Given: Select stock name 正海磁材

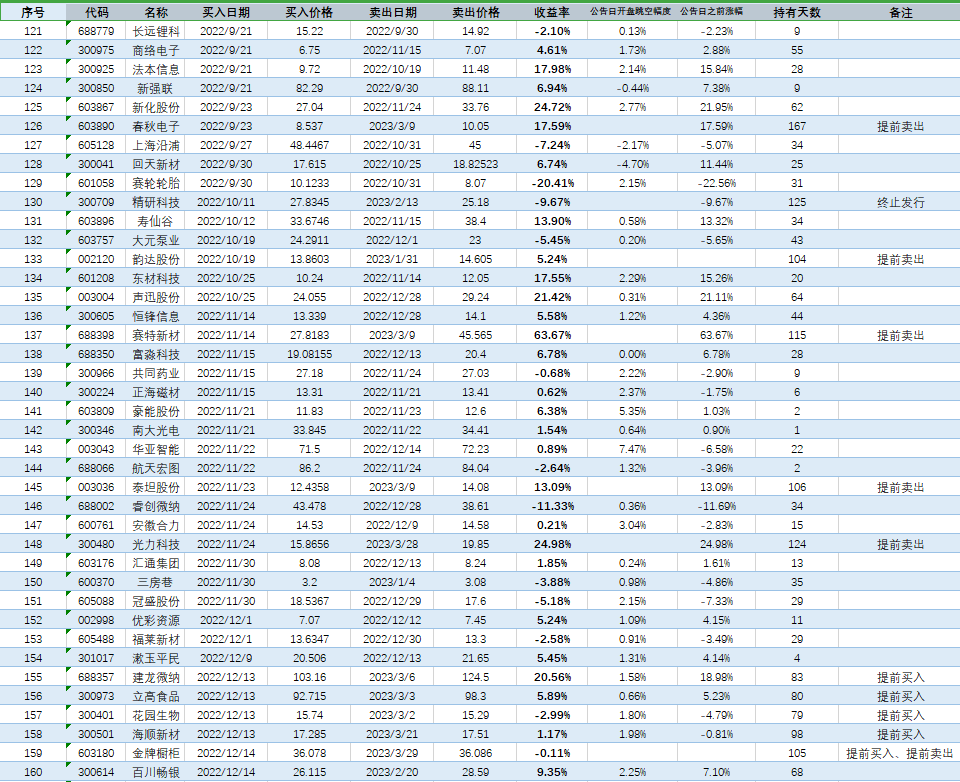Looking at the screenshot, I should click(x=156, y=392).
